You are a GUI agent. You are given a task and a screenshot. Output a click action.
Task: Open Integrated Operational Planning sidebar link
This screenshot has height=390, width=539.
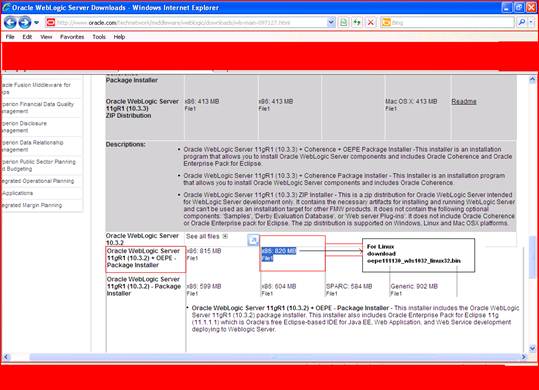[x=38, y=181]
